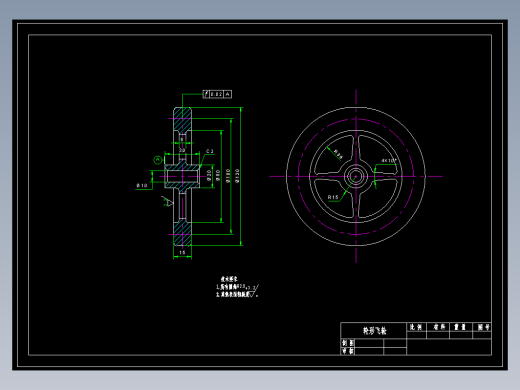
Task: Select the 0.02 A runout tolerance frame
Action: click(x=217, y=94)
